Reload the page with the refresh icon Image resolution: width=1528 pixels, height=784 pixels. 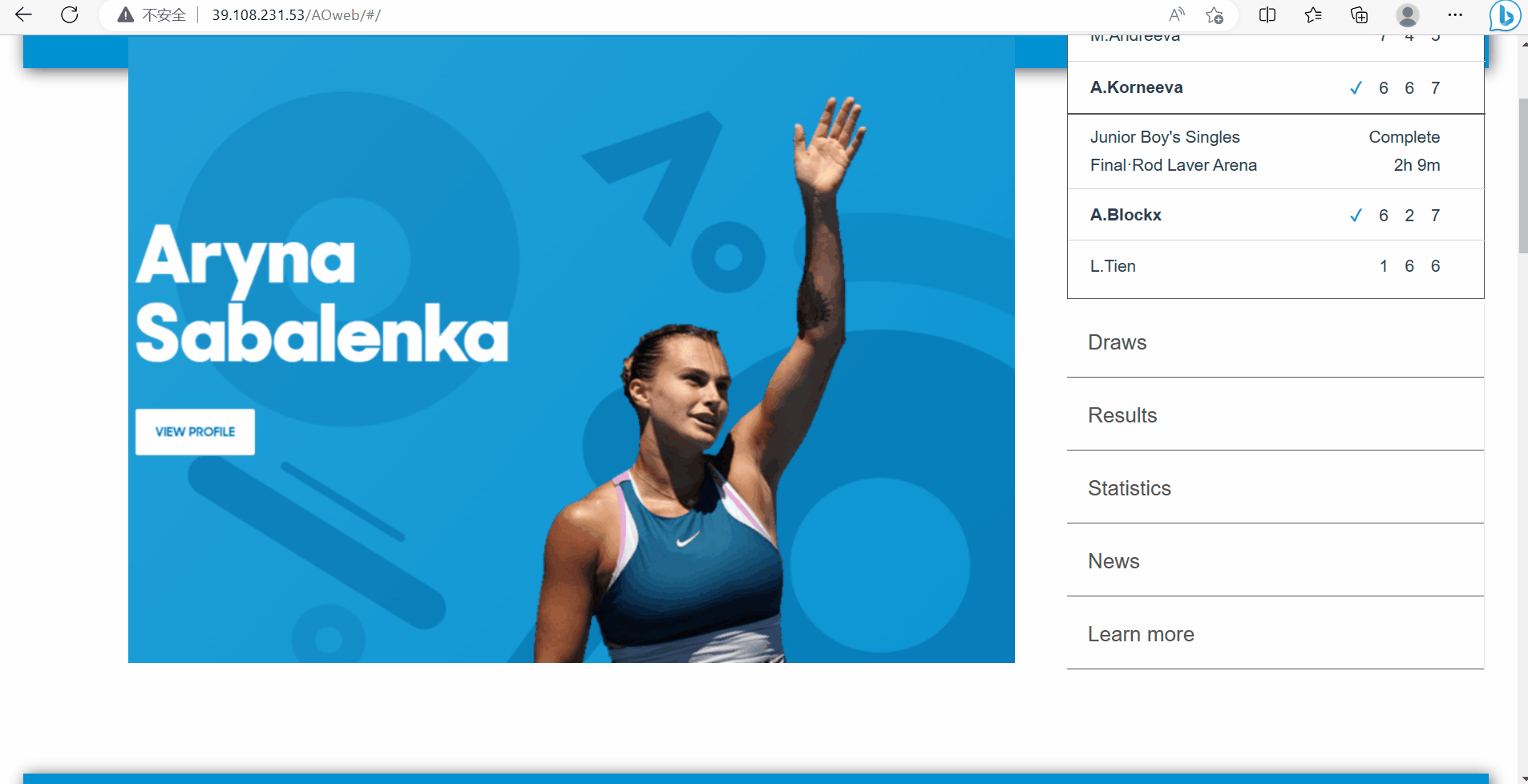[x=70, y=14]
